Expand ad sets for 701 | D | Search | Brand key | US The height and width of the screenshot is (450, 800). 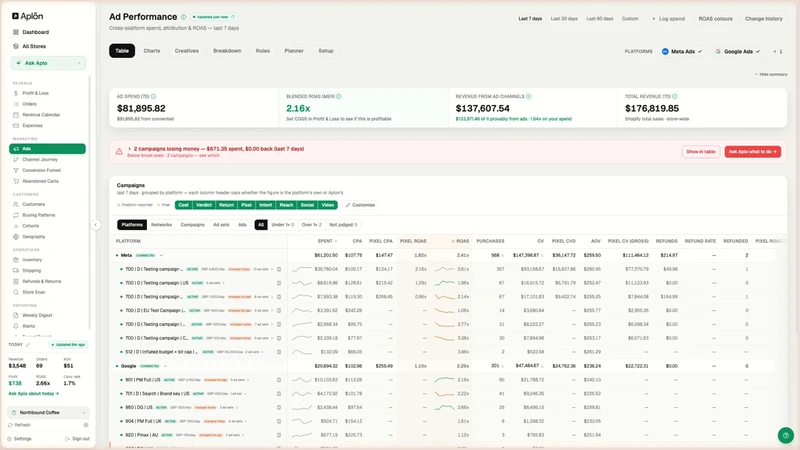pos(236,394)
